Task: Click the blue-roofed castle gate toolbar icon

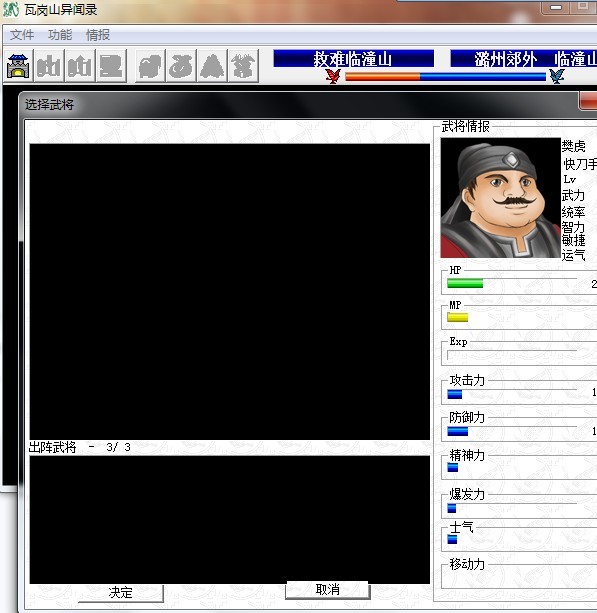Action: [18, 66]
